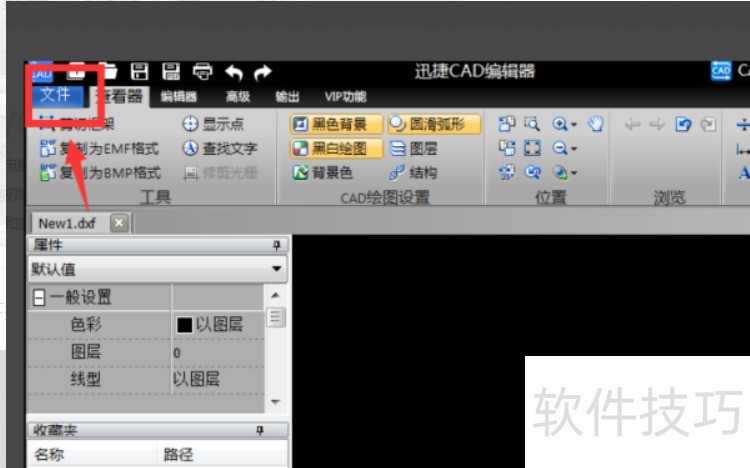Close the New1.dxf document tab
The image size is (750, 468).
coord(118,222)
